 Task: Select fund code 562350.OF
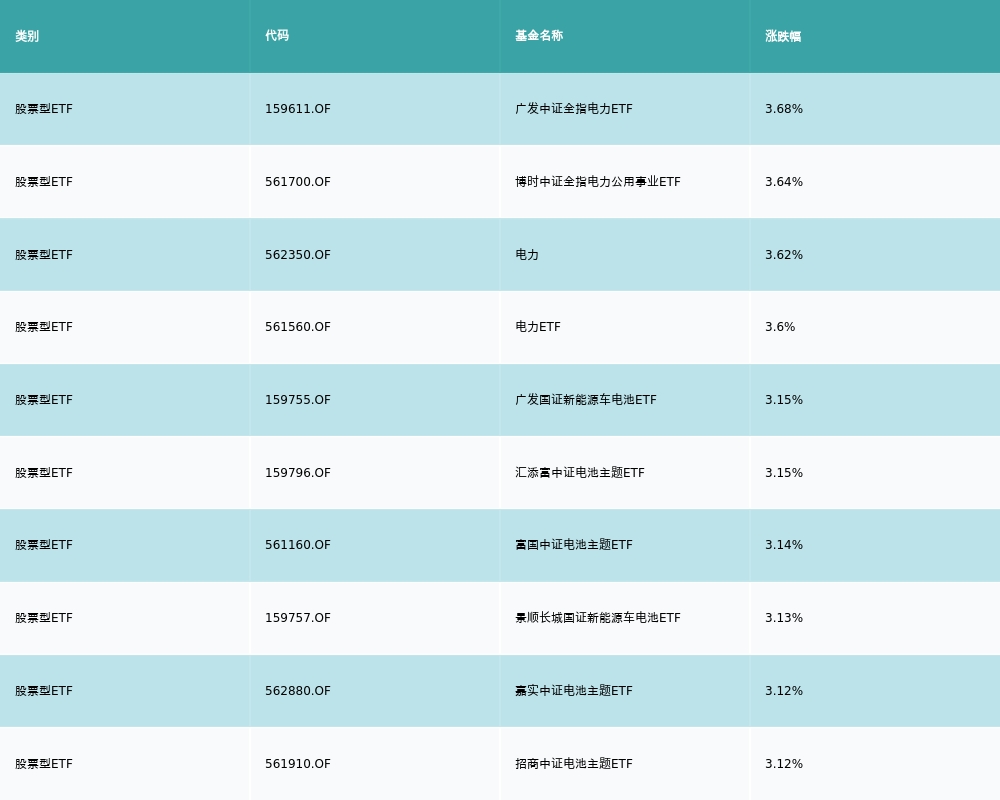click(x=298, y=255)
